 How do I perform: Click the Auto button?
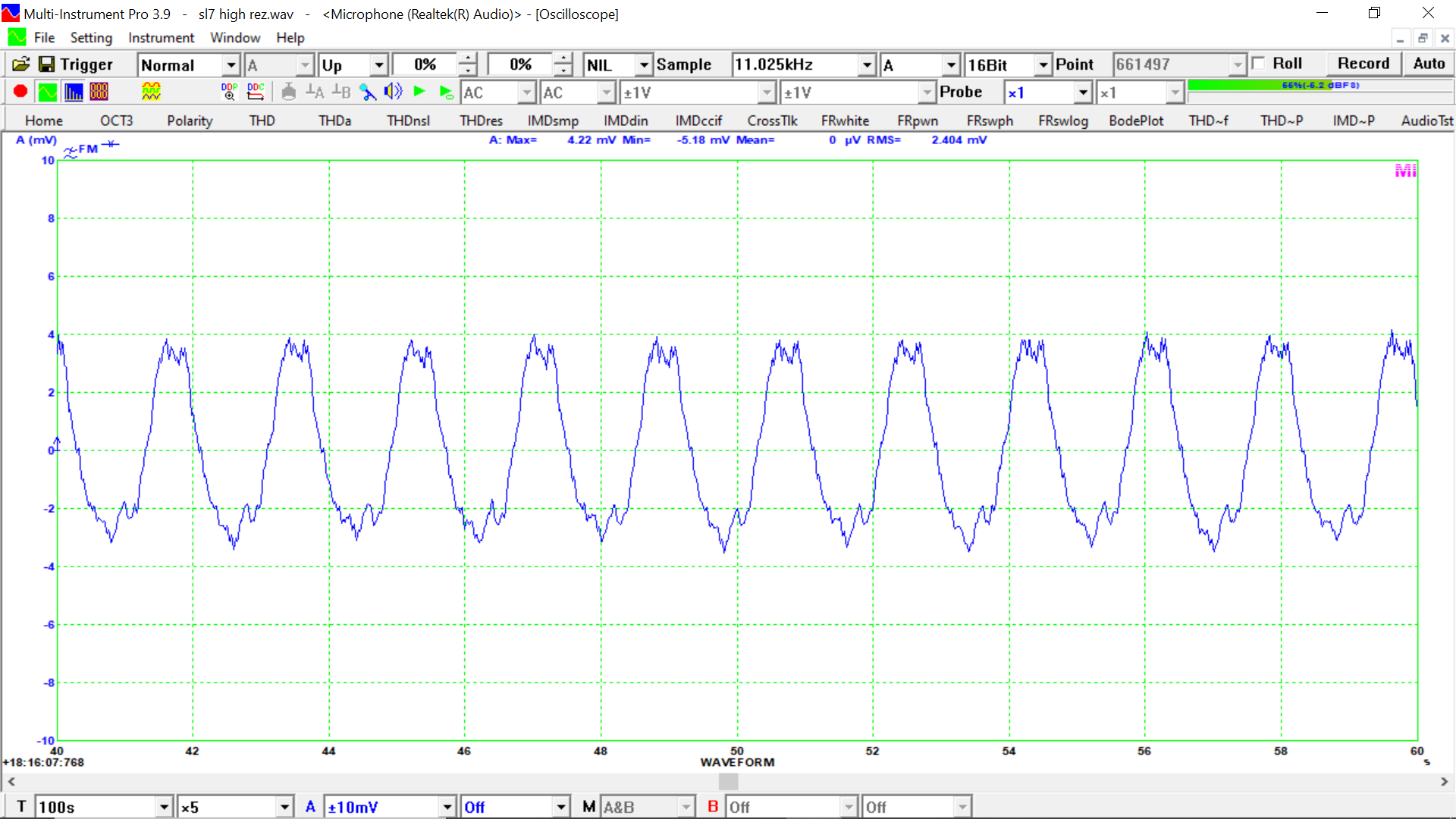[1429, 64]
